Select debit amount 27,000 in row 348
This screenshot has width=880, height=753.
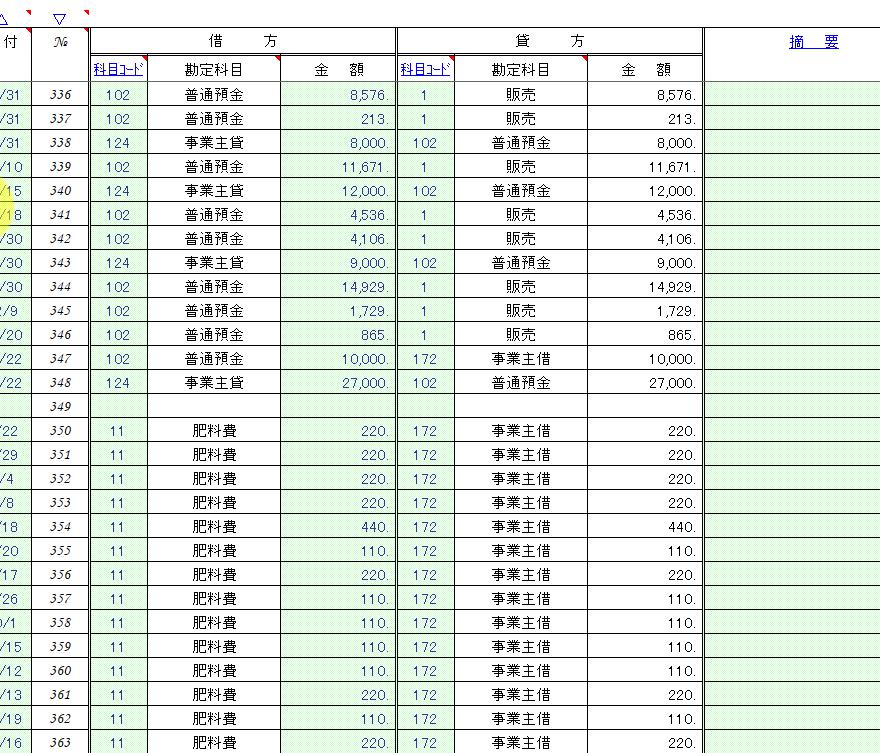(338, 383)
